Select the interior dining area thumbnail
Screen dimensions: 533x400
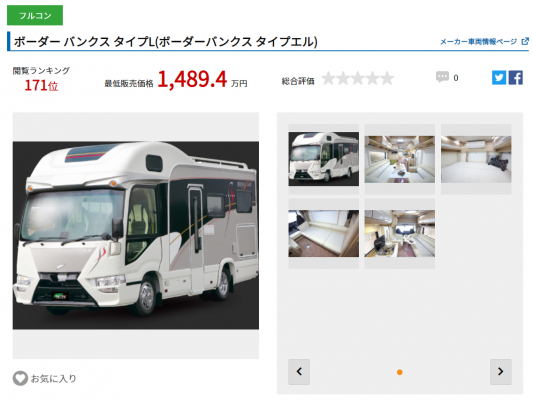(400, 159)
